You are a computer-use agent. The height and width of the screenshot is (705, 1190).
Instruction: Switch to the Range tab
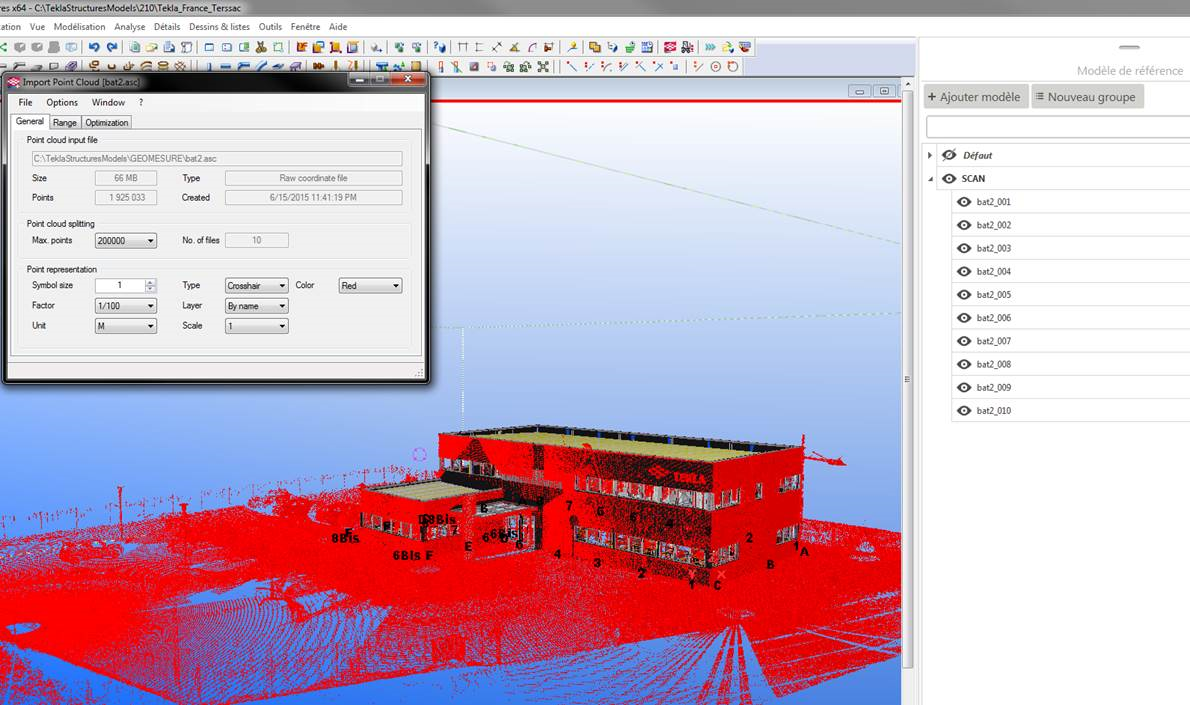pos(65,122)
